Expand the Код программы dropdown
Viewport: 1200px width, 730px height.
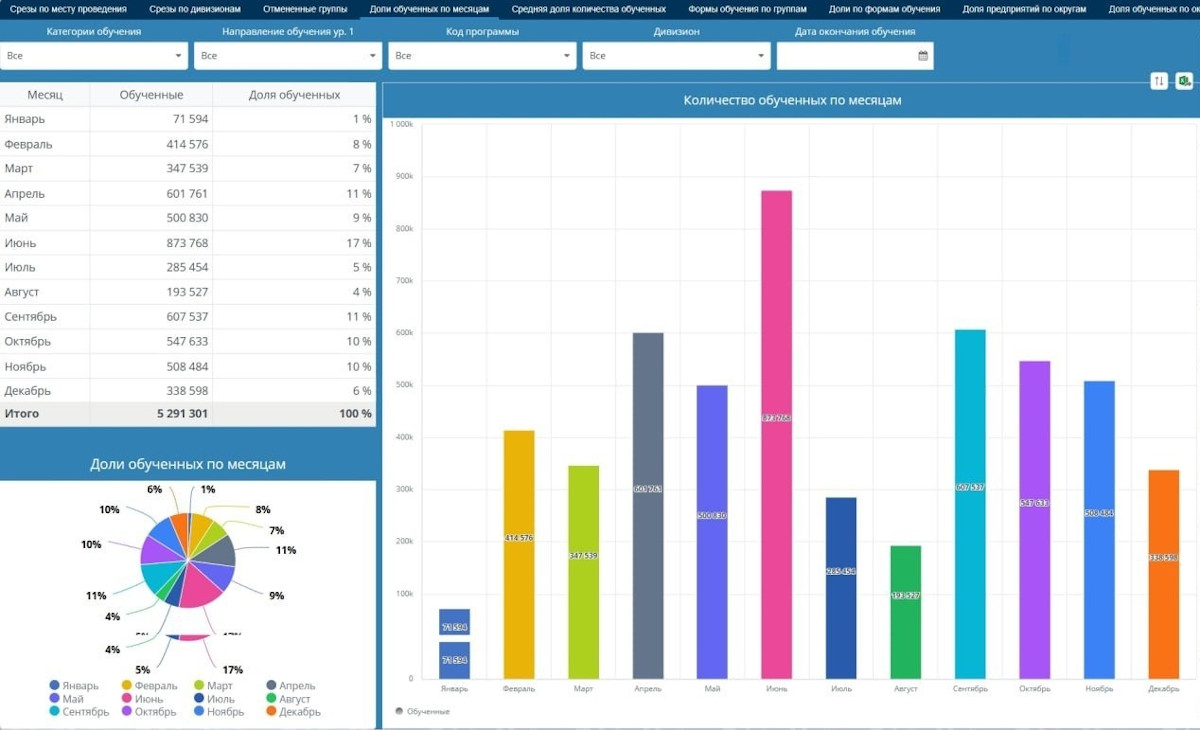[482, 56]
